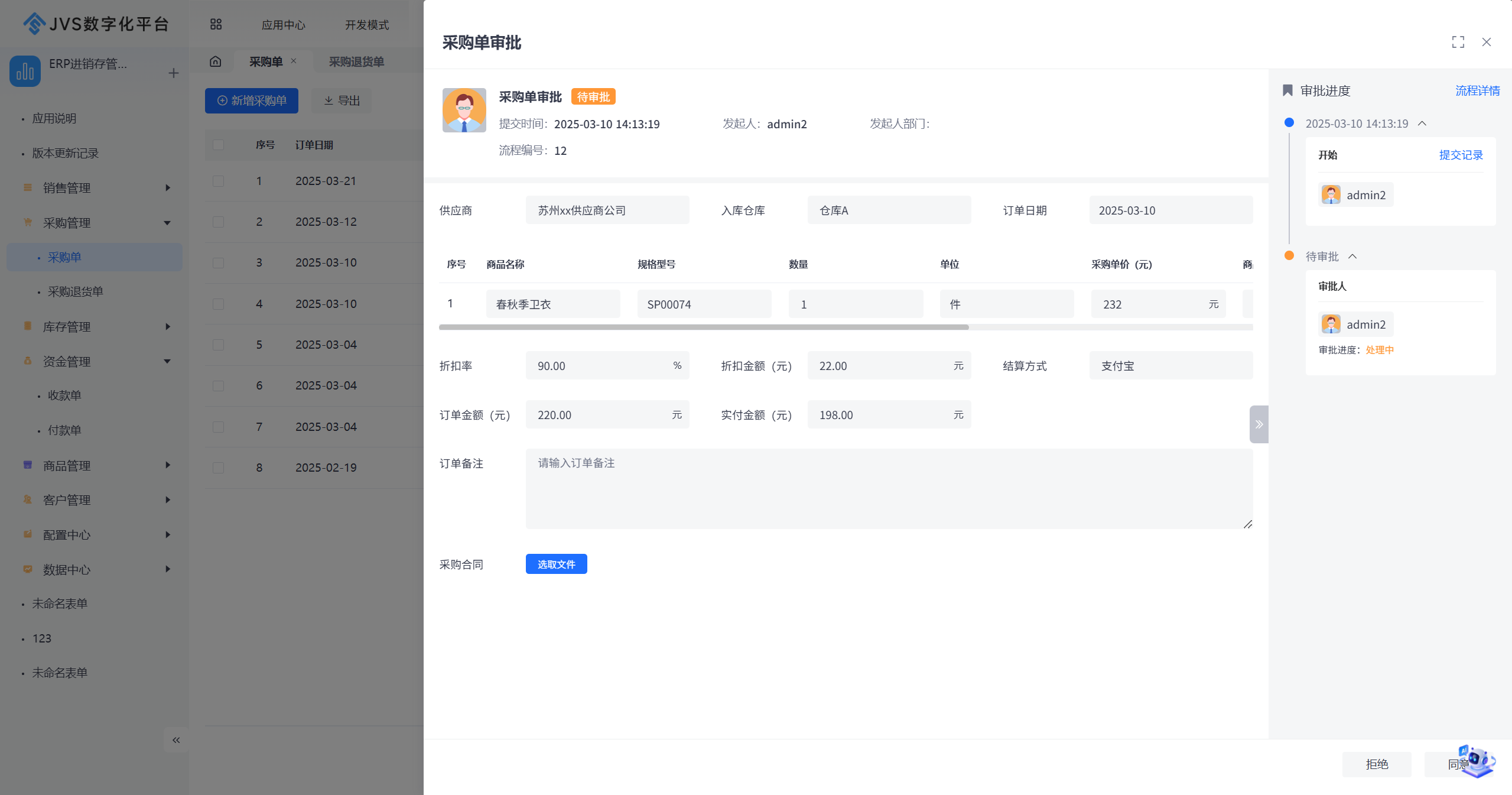Image resolution: width=1512 pixels, height=795 pixels.
Task: Click the 客户管理 customer management icon
Action: pyautogui.click(x=27, y=499)
